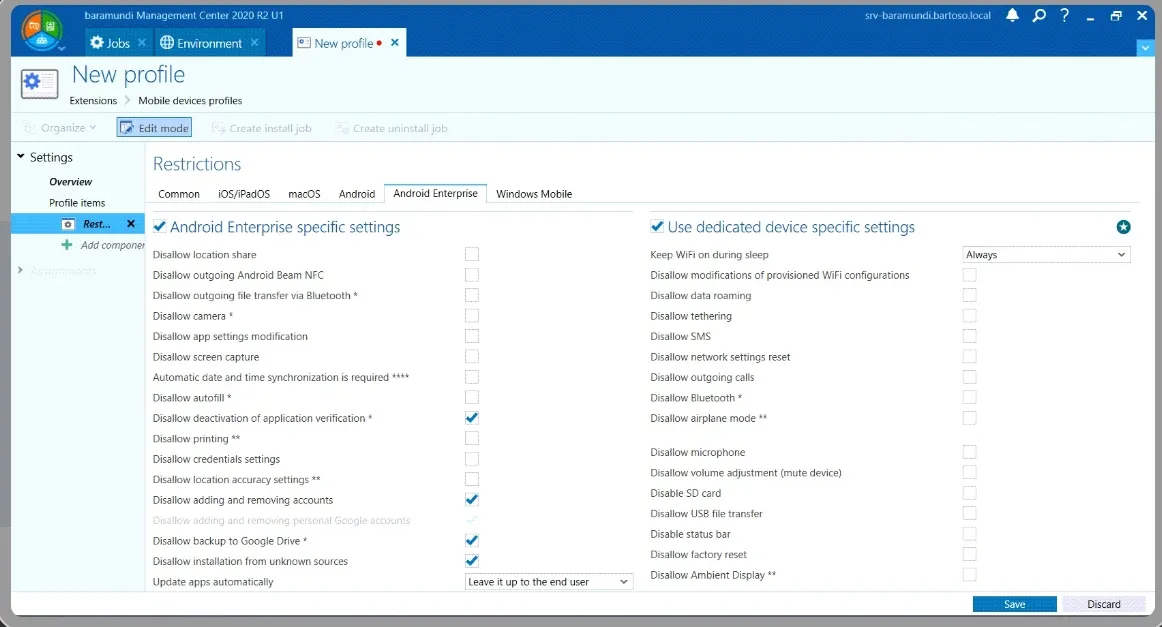Open the Organize dropdown
Screen dimensions: 1162x627
tap(61, 127)
